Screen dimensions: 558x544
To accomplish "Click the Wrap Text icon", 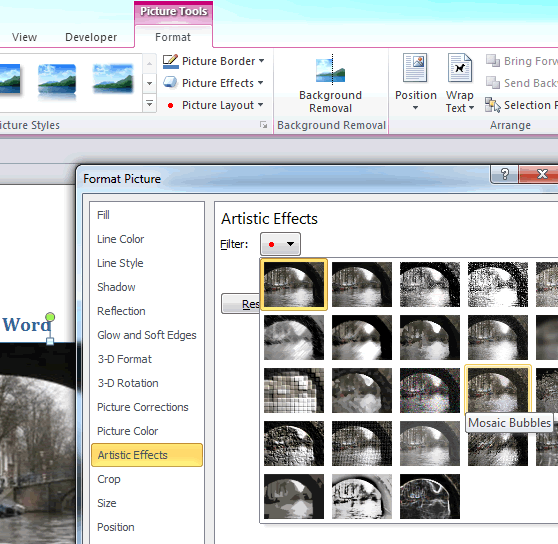I will pyautogui.click(x=460, y=68).
